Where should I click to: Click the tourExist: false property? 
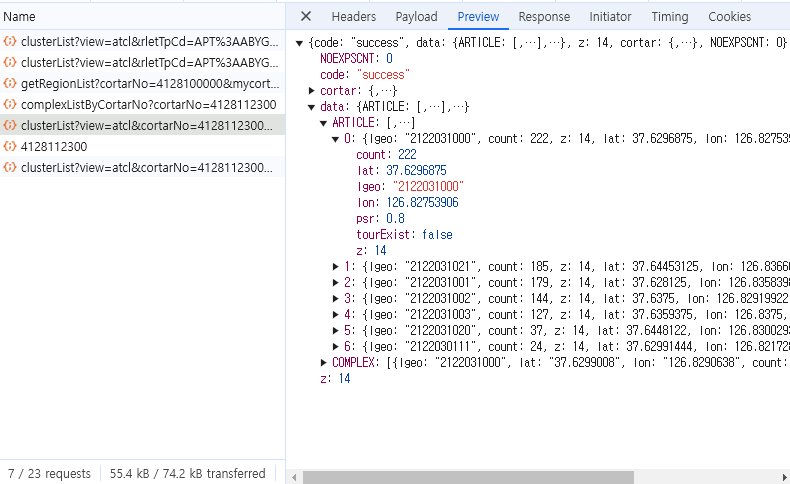click(405, 235)
